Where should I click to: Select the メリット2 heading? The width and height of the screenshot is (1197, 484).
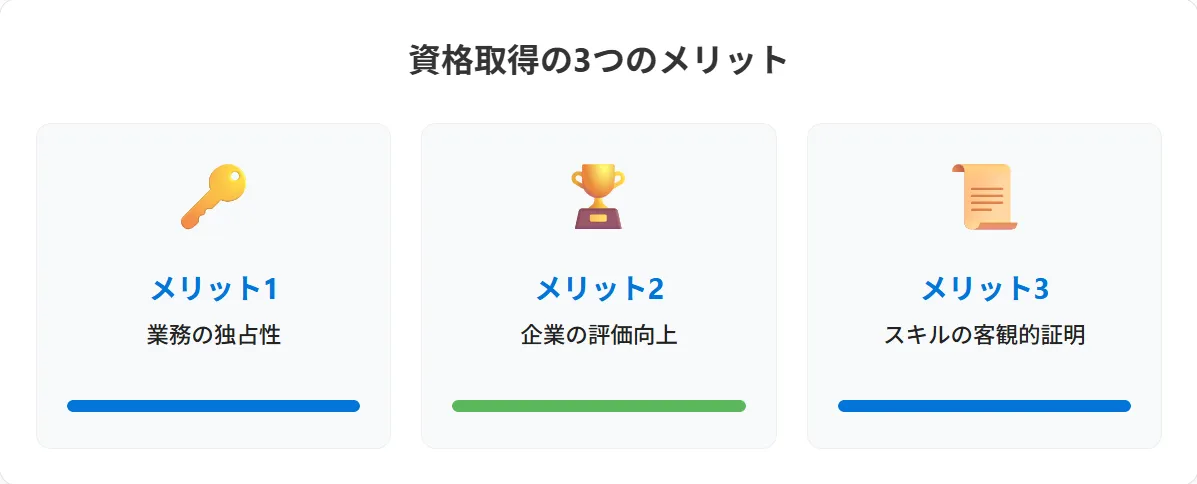click(599, 289)
